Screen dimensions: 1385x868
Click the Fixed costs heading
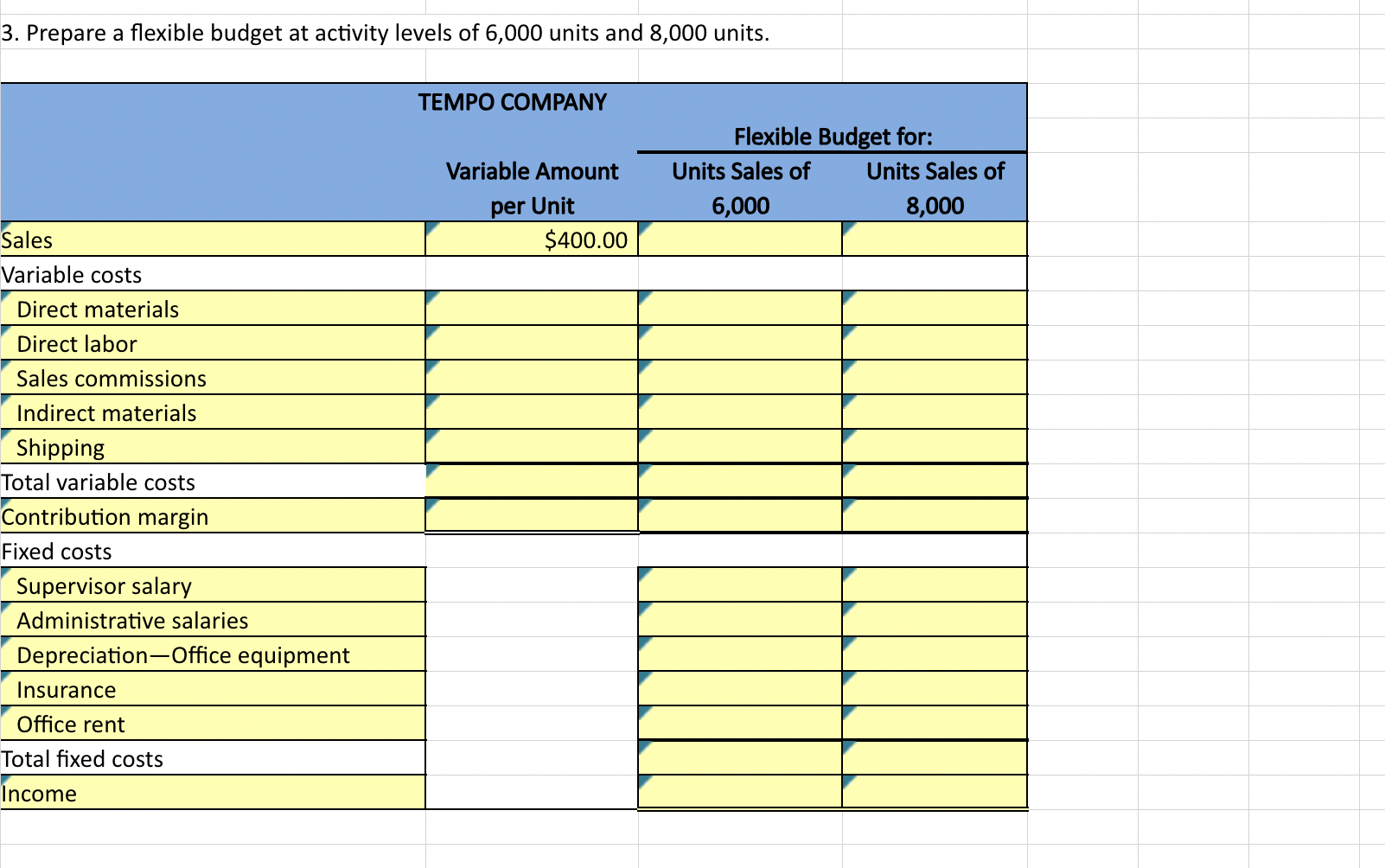pos(56,551)
